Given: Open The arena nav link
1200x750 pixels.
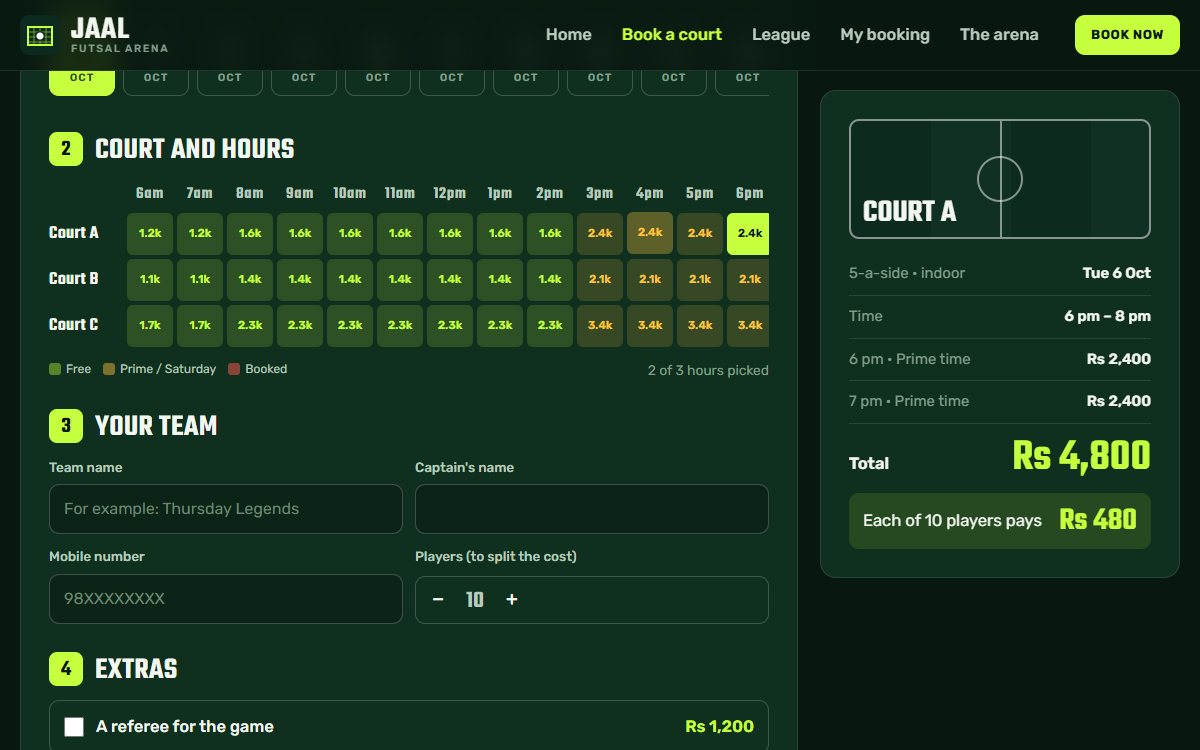Looking at the screenshot, I should coord(999,35).
